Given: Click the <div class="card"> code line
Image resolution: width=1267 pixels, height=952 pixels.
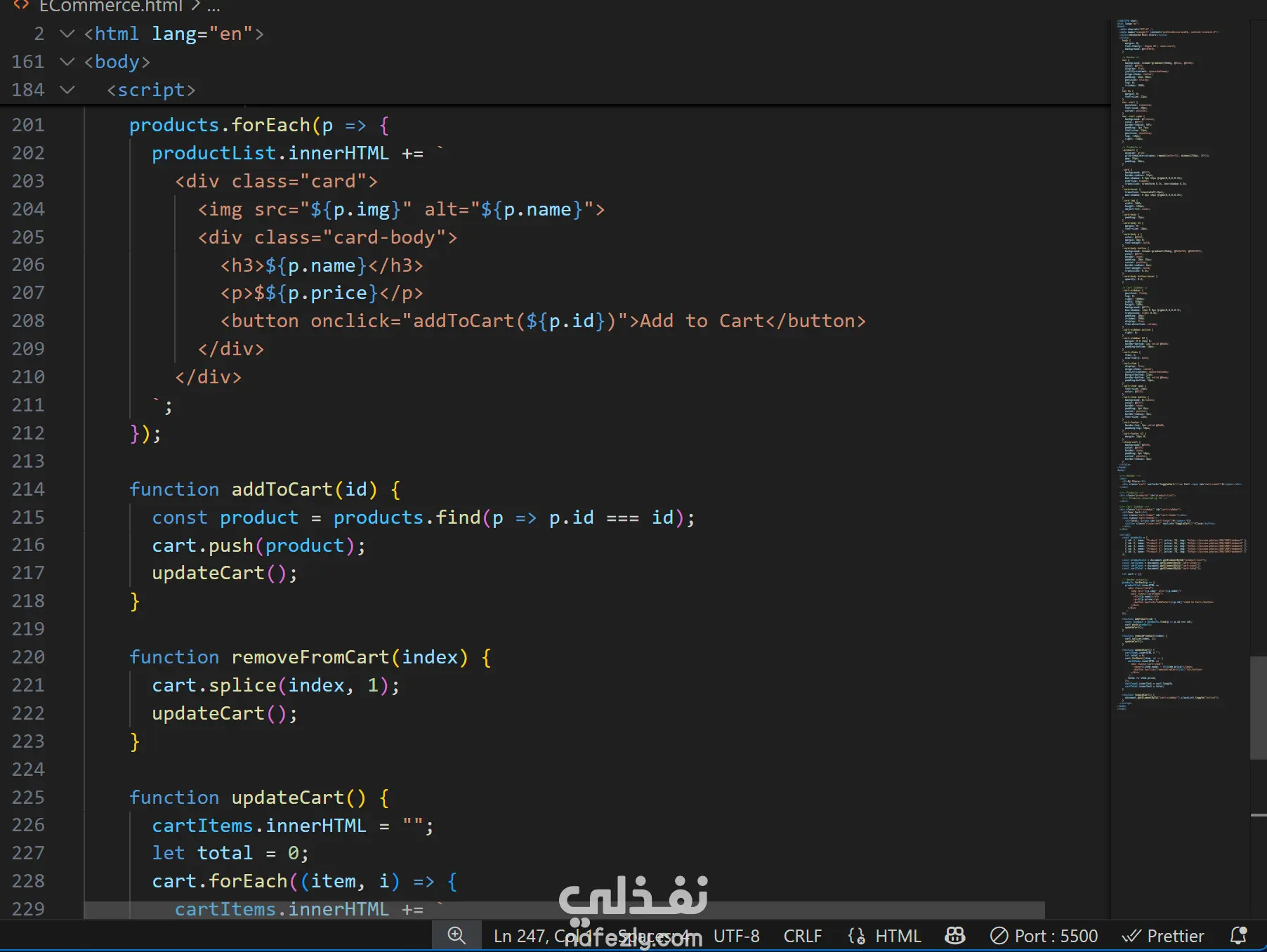Looking at the screenshot, I should click(x=277, y=181).
